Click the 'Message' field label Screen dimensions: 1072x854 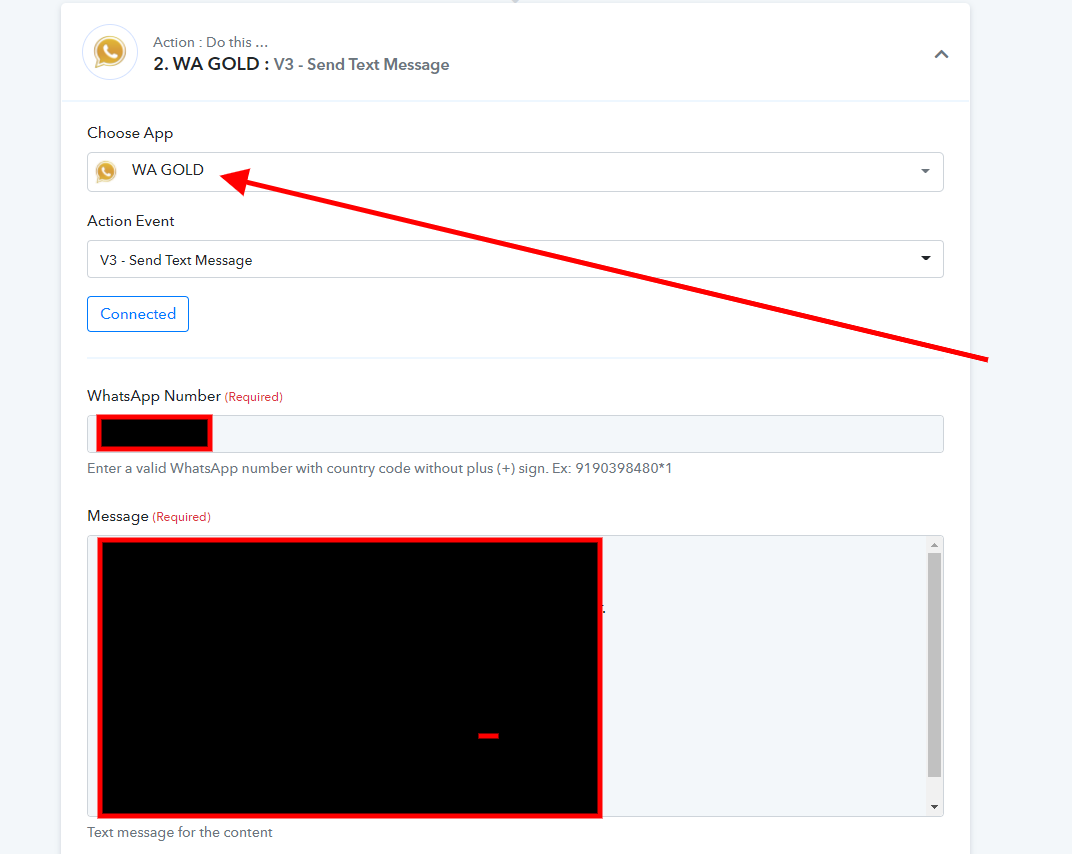[x=118, y=516]
